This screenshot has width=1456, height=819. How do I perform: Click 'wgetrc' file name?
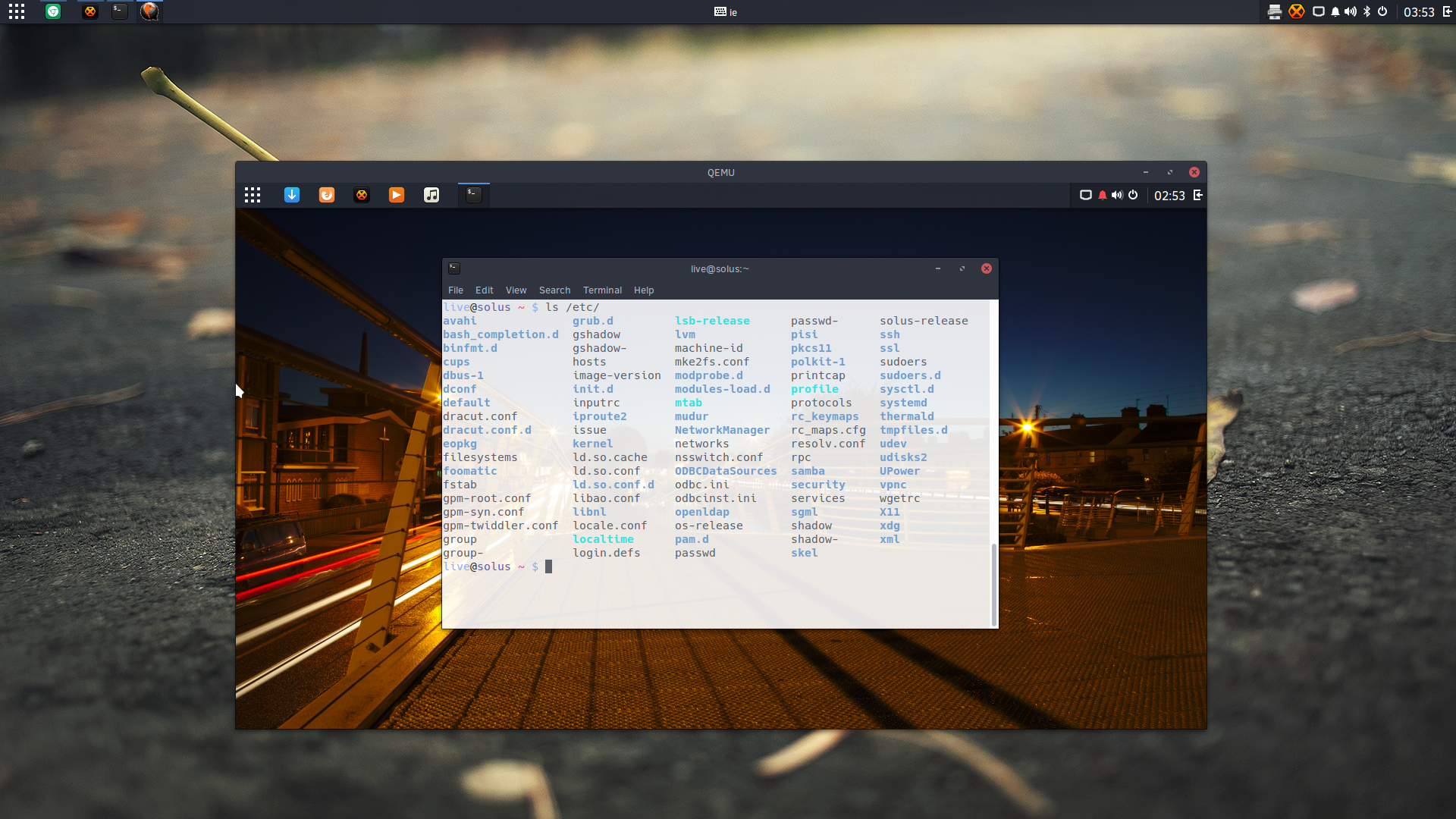coord(899,498)
